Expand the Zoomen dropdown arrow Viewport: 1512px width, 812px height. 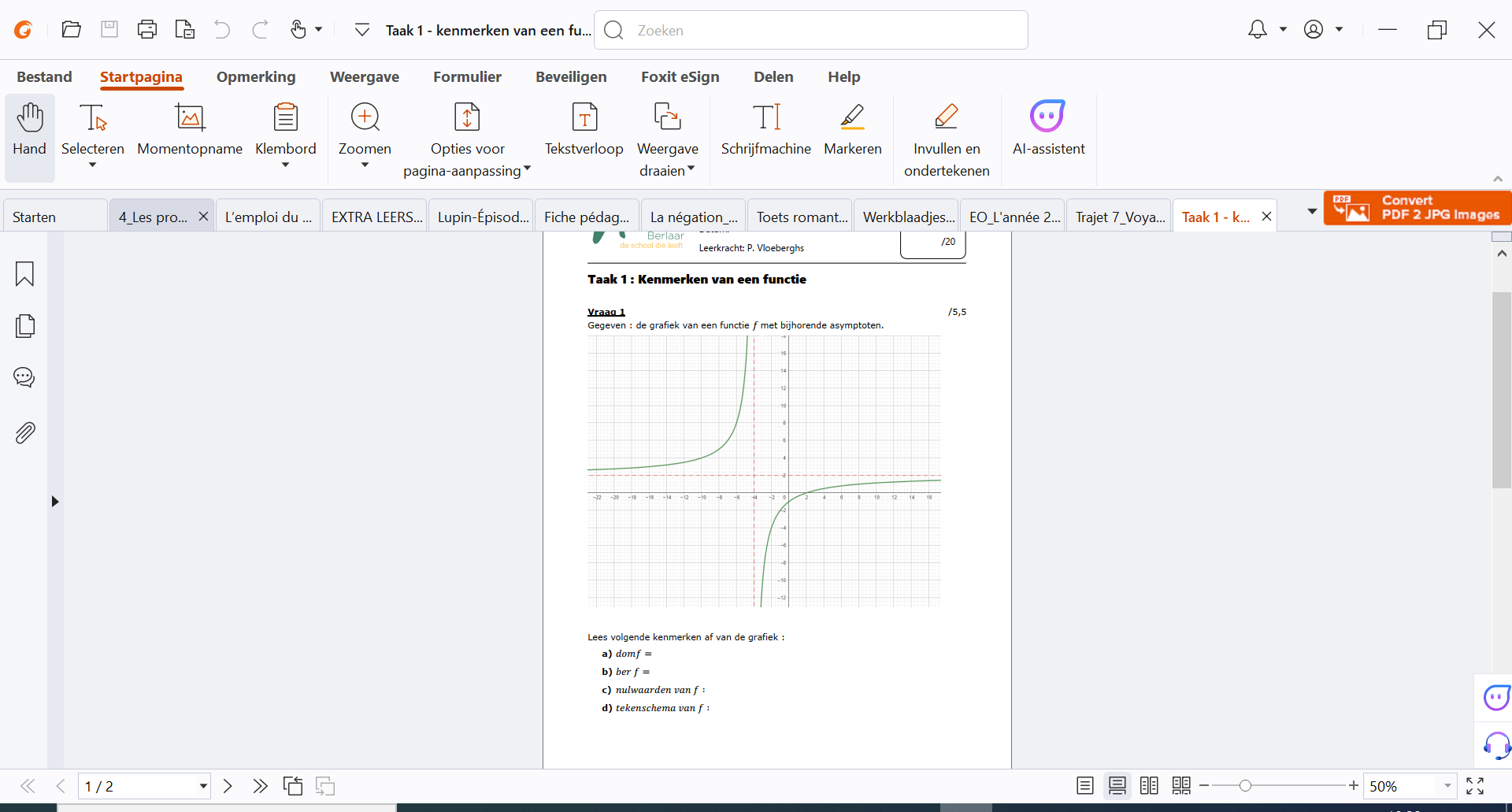pyautogui.click(x=365, y=165)
